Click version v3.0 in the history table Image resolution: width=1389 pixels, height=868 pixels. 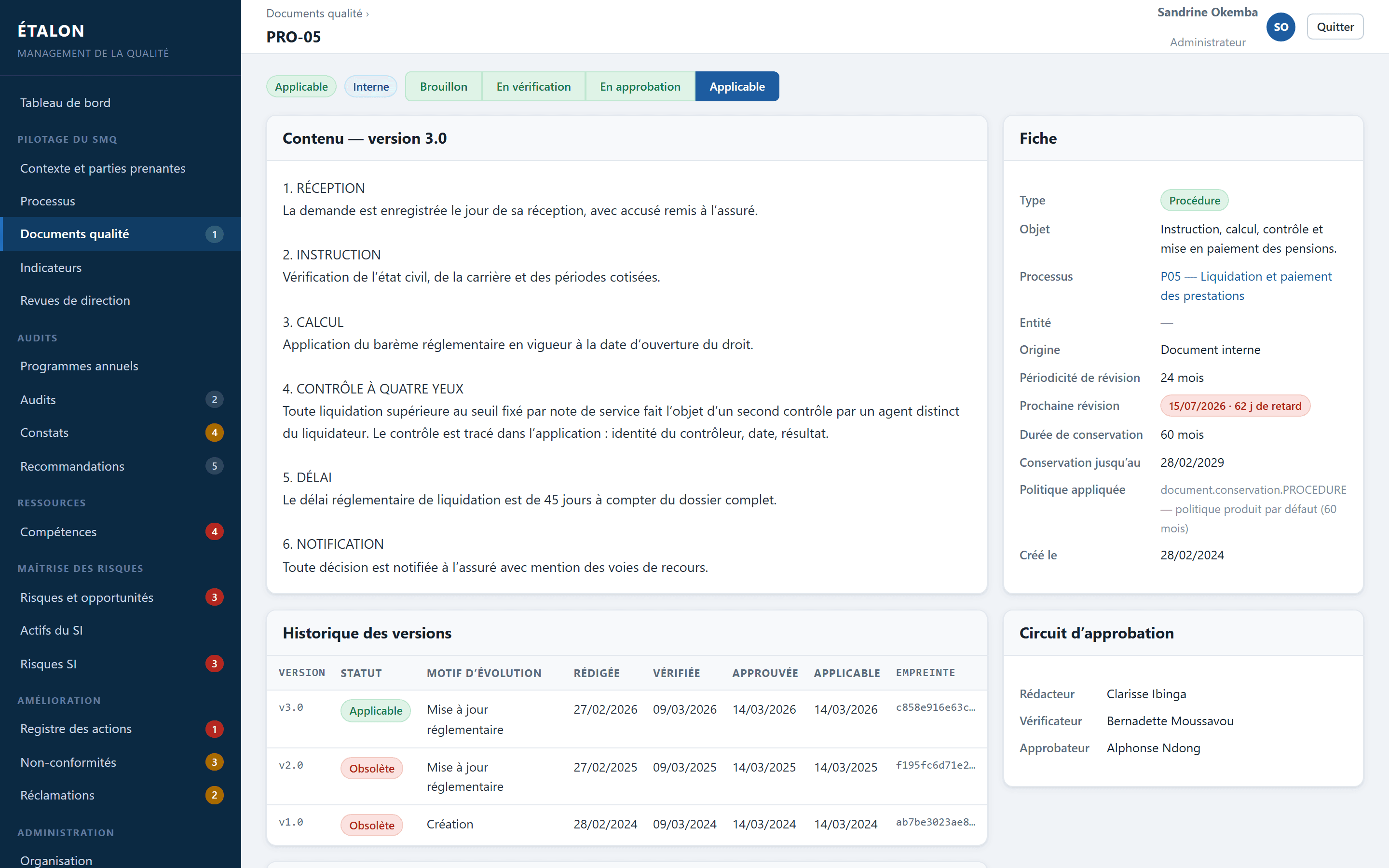tap(291, 707)
